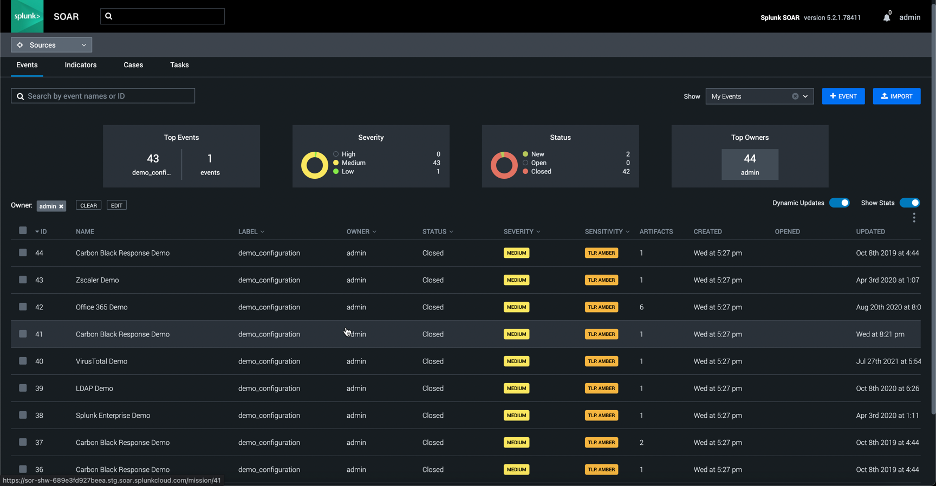Sort the table by the ID column arrow
Screen dimensions: 936x486
click(38, 232)
